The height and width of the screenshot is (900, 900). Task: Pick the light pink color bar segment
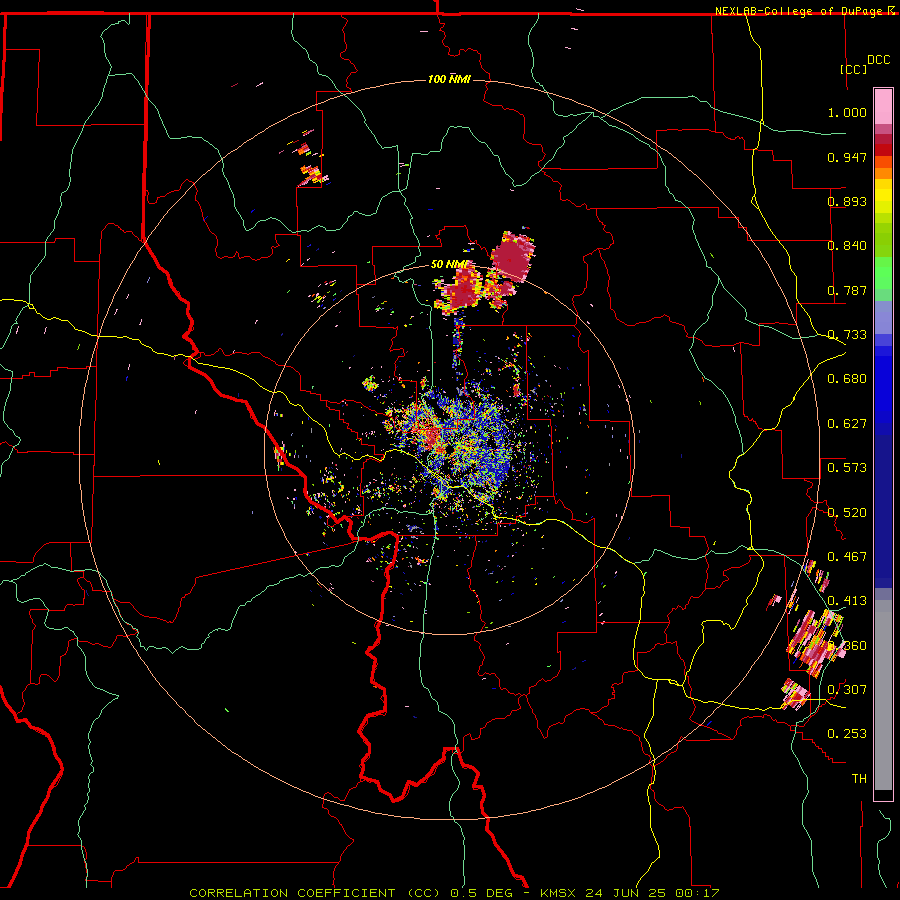[x=883, y=106]
